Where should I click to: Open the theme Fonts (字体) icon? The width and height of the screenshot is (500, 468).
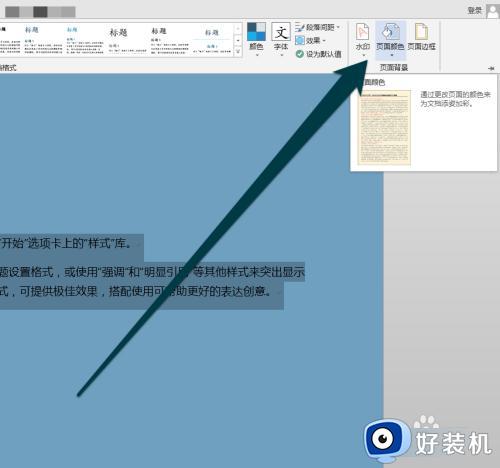pos(281,32)
